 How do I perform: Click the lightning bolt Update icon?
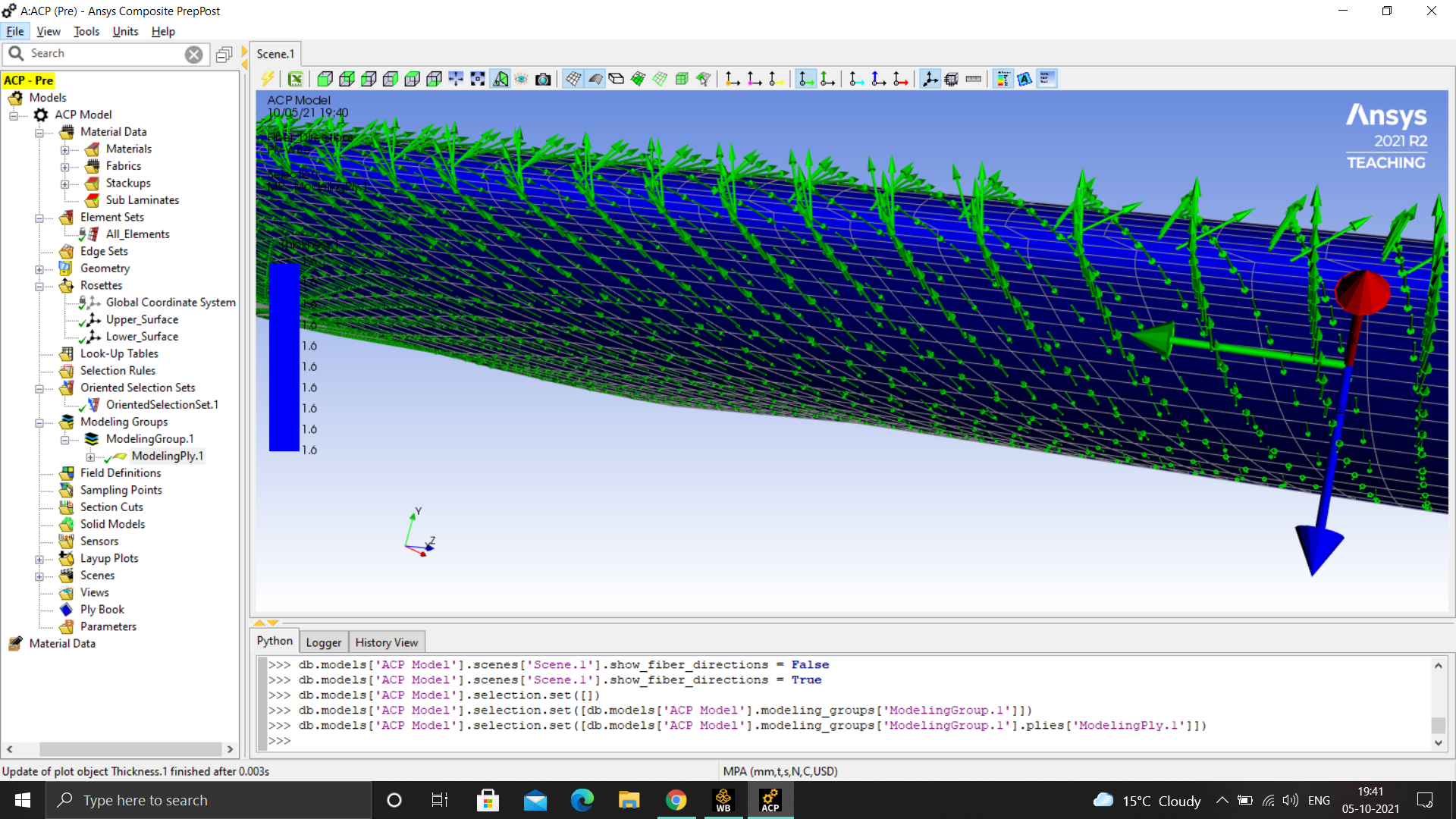tap(268, 79)
